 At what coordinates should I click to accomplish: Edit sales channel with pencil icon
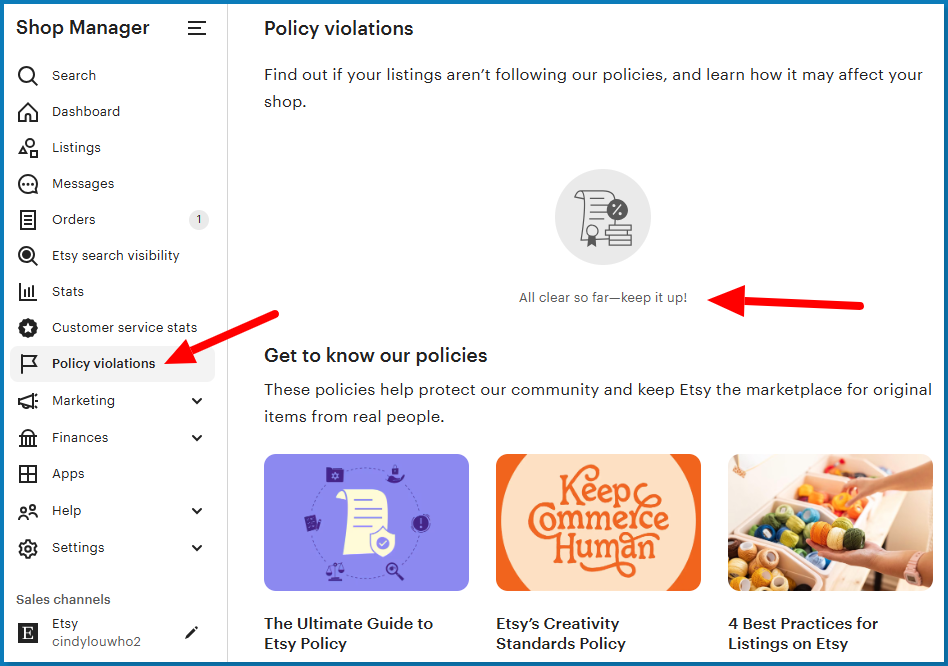tap(191, 633)
